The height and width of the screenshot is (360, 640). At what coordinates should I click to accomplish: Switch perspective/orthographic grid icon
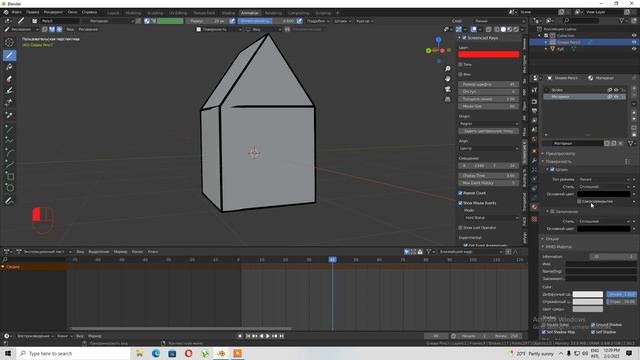pyautogui.click(x=448, y=99)
